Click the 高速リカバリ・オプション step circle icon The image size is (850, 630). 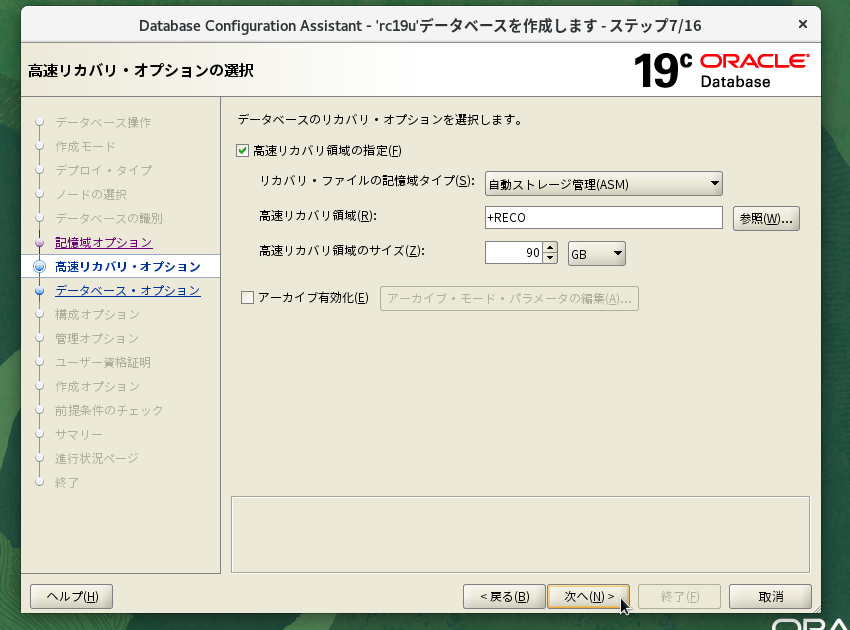tap(40, 267)
